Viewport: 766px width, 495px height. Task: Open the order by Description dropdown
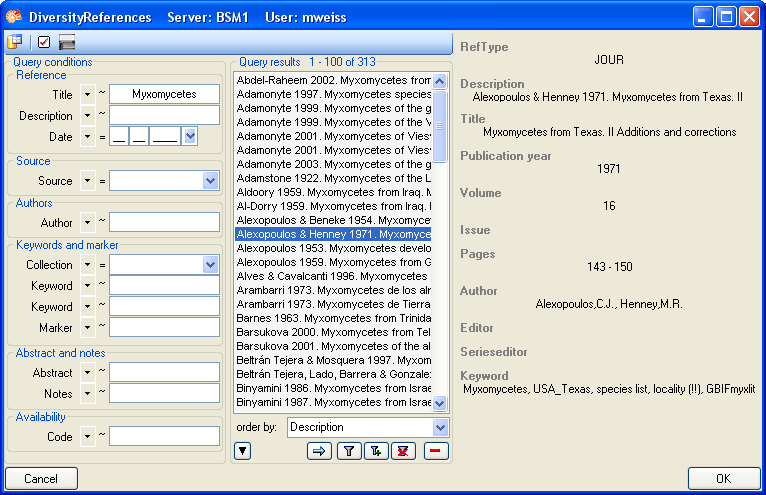point(440,427)
